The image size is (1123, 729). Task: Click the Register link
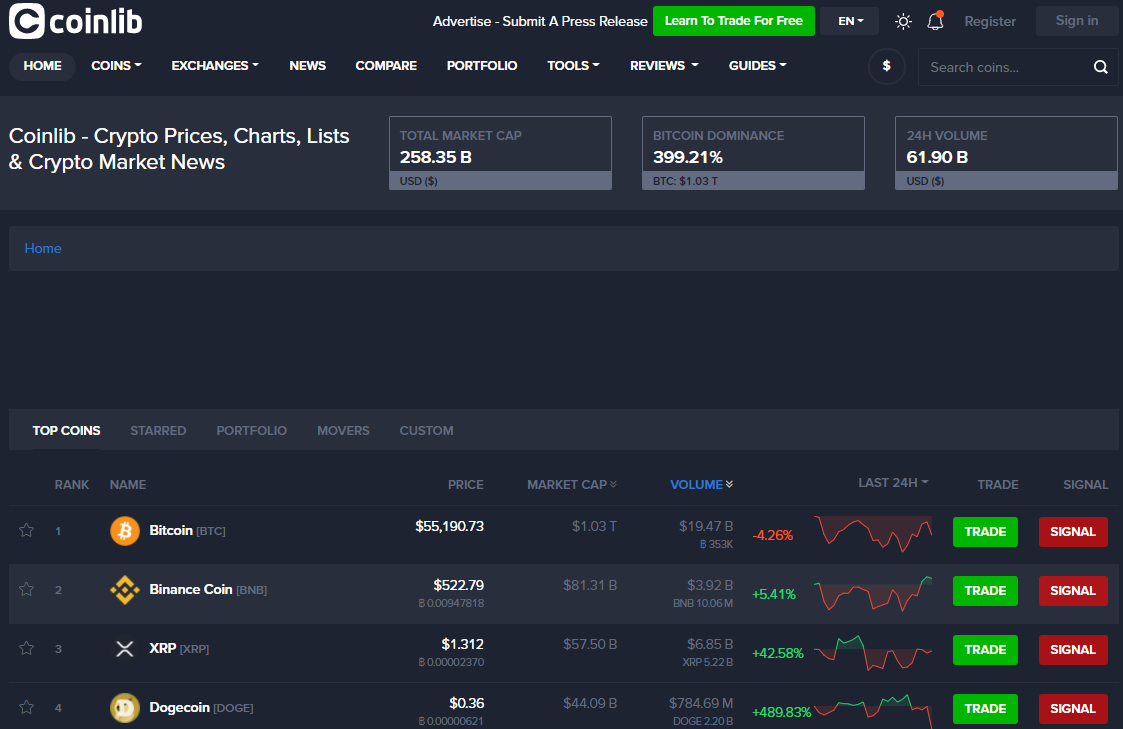[990, 21]
